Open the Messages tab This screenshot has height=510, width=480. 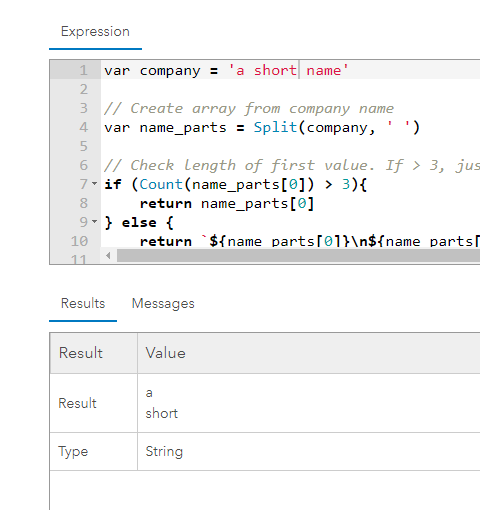click(x=163, y=303)
